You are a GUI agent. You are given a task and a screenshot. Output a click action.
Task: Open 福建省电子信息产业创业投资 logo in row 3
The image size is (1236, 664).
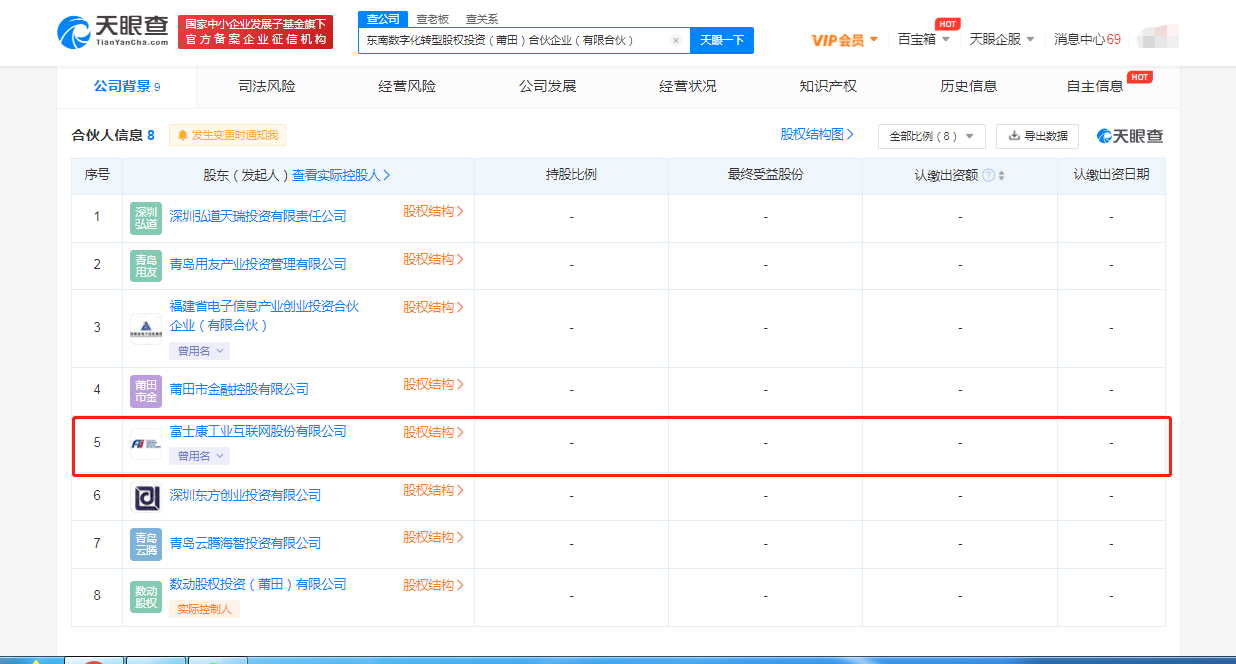[146, 328]
